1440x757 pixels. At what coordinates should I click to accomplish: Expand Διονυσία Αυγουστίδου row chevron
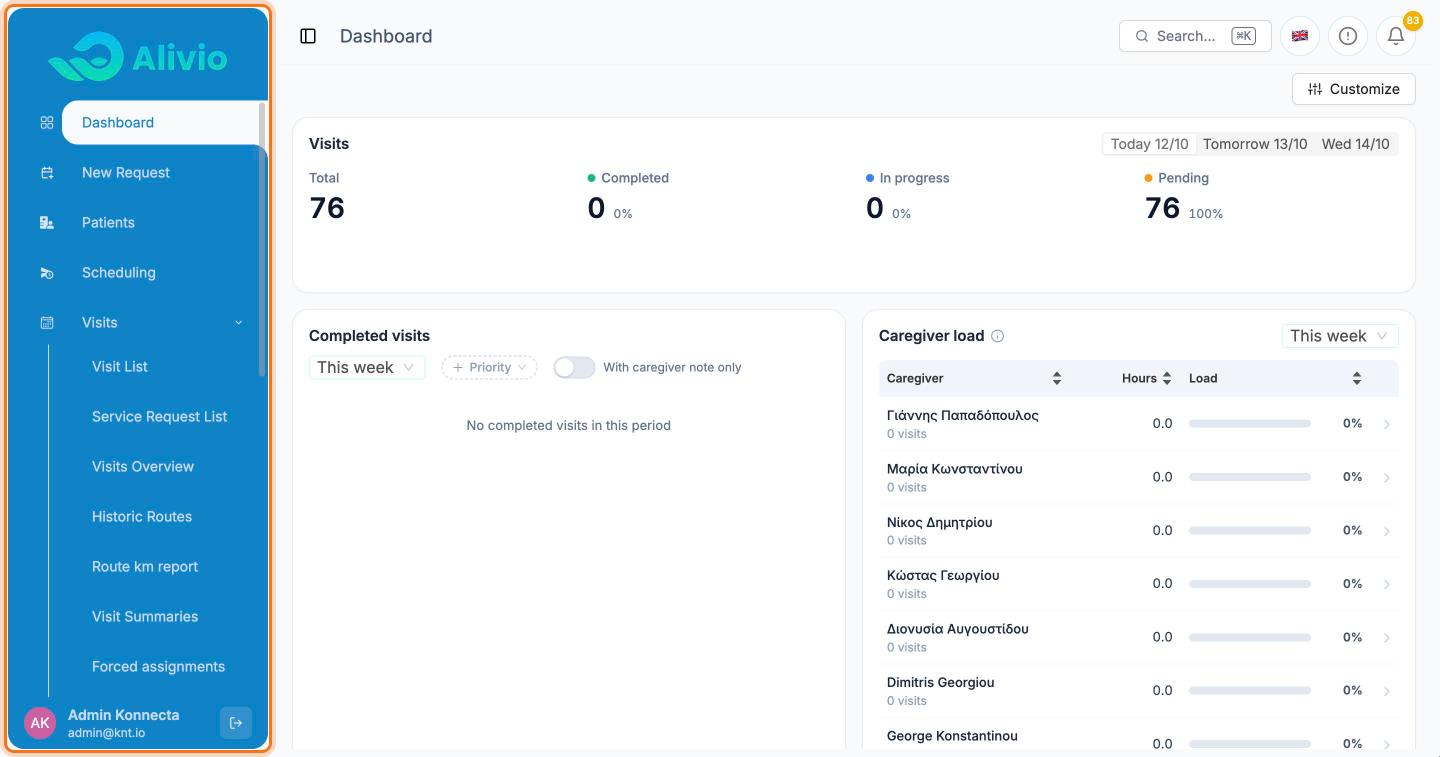tap(1387, 637)
